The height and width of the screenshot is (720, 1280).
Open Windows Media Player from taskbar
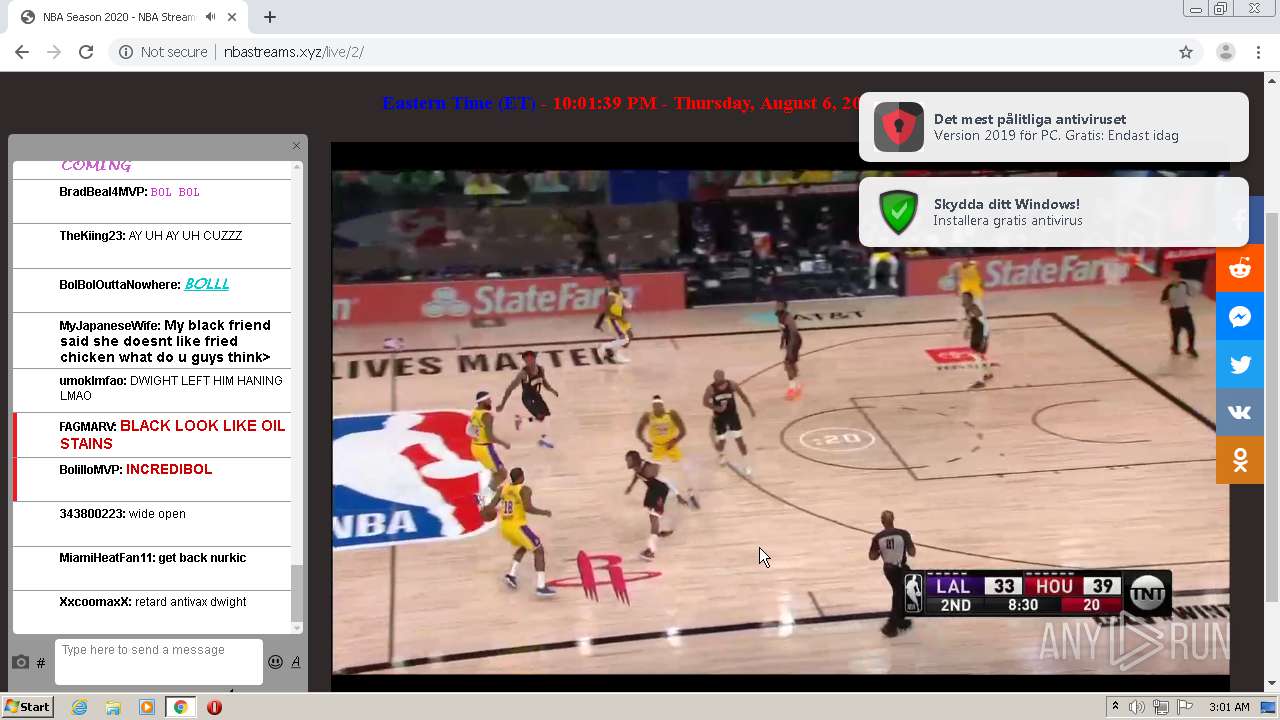click(147, 707)
